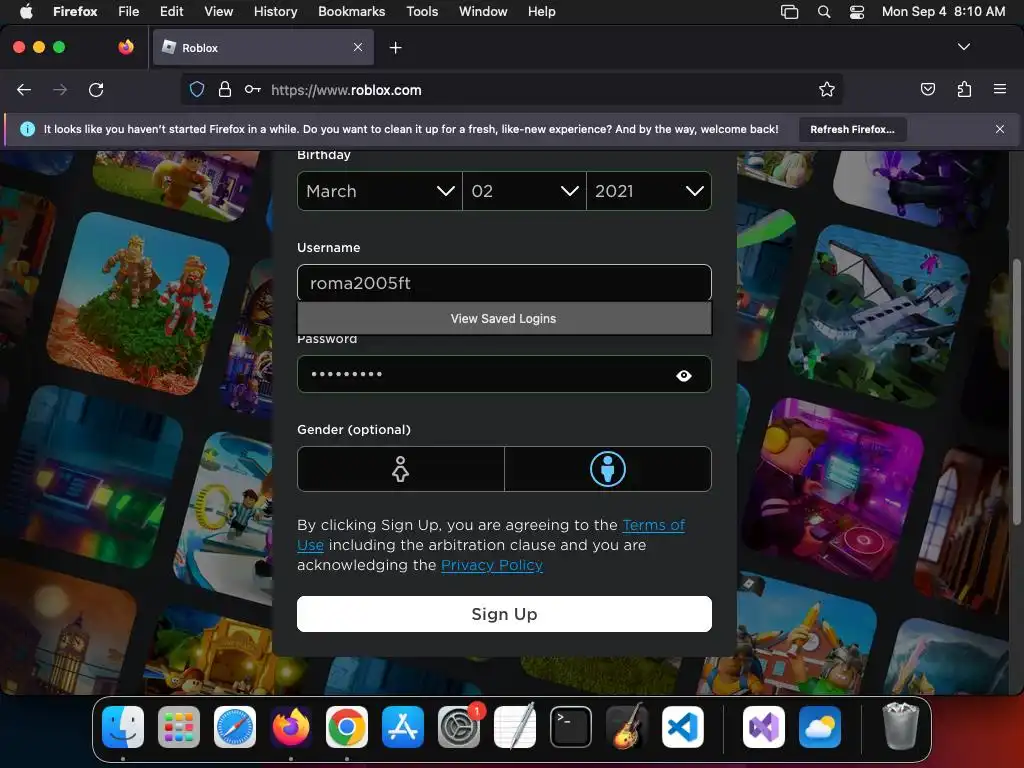
Task: Open Finder from the dock
Action: [x=123, y=727]
